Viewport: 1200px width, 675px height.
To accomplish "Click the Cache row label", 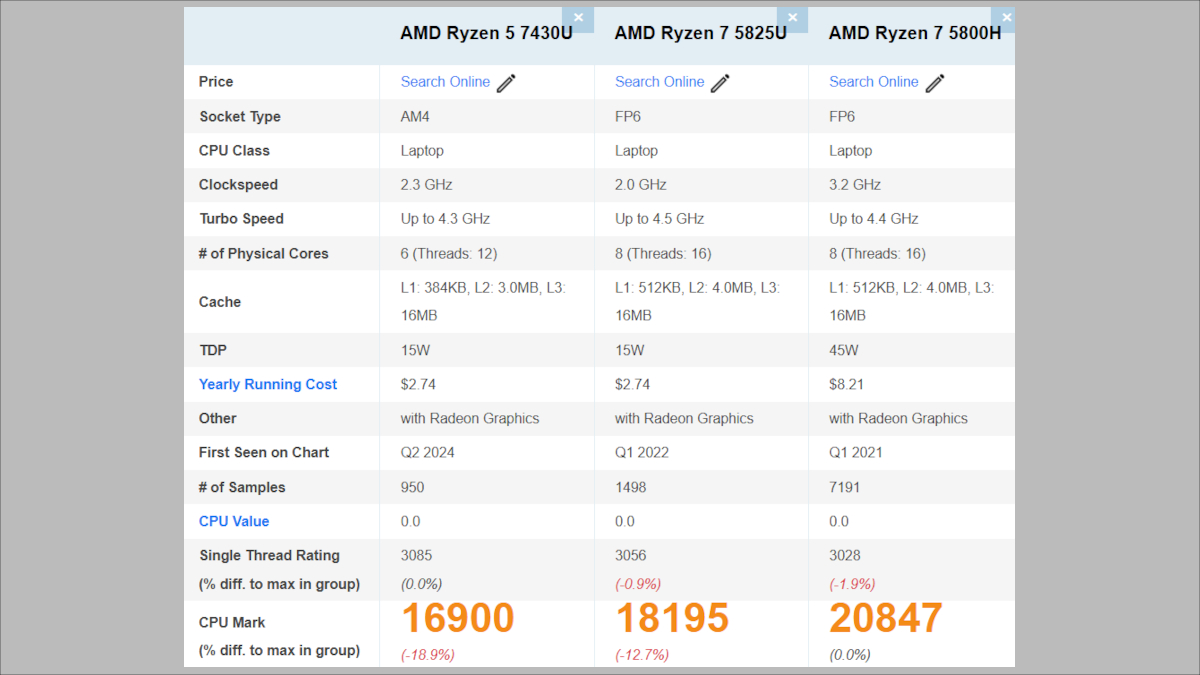I will click(x=218, y=302).
